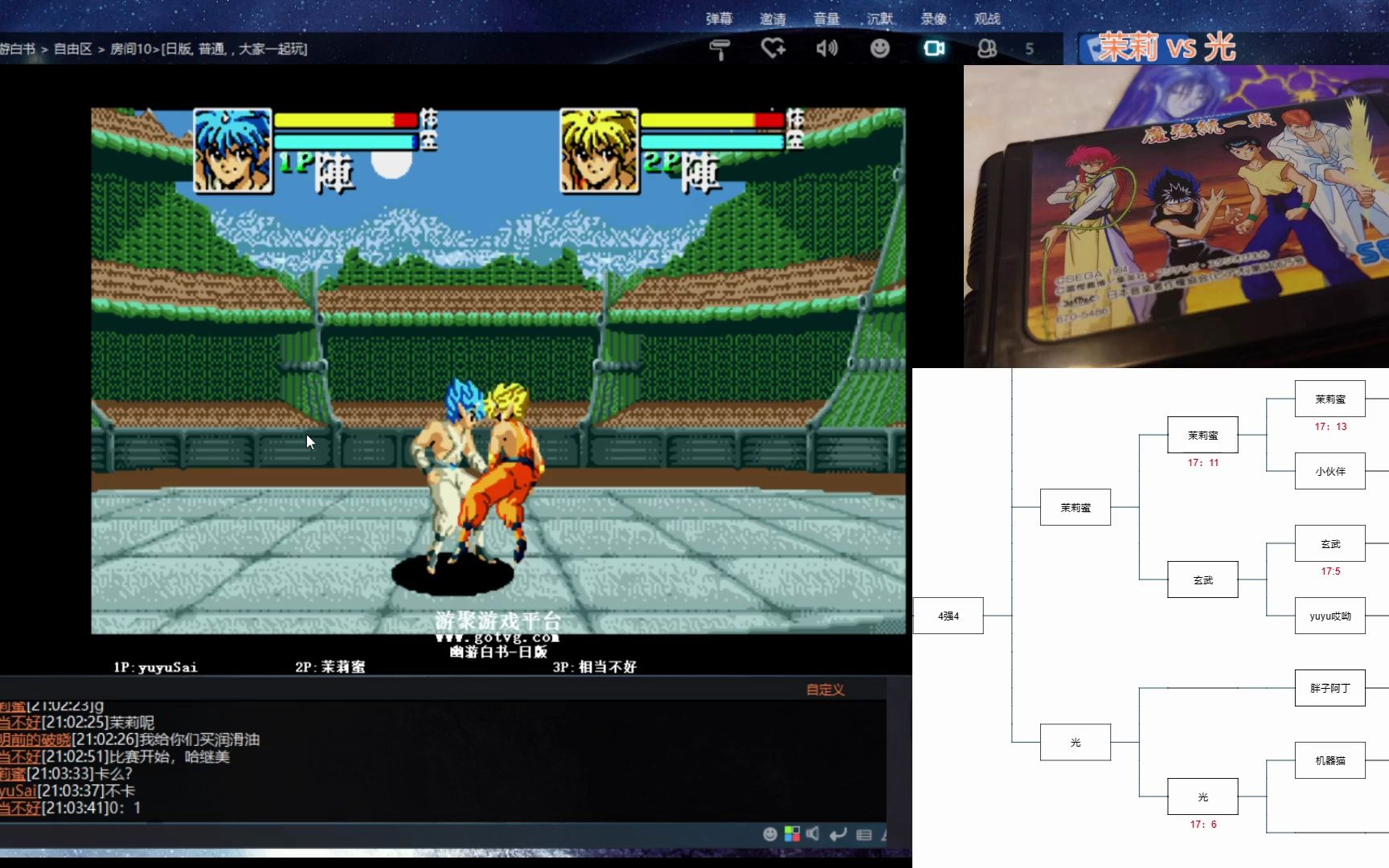Click the spectator count number 5
This screenshot has width=1389, height=868.
coord(1030,49)
